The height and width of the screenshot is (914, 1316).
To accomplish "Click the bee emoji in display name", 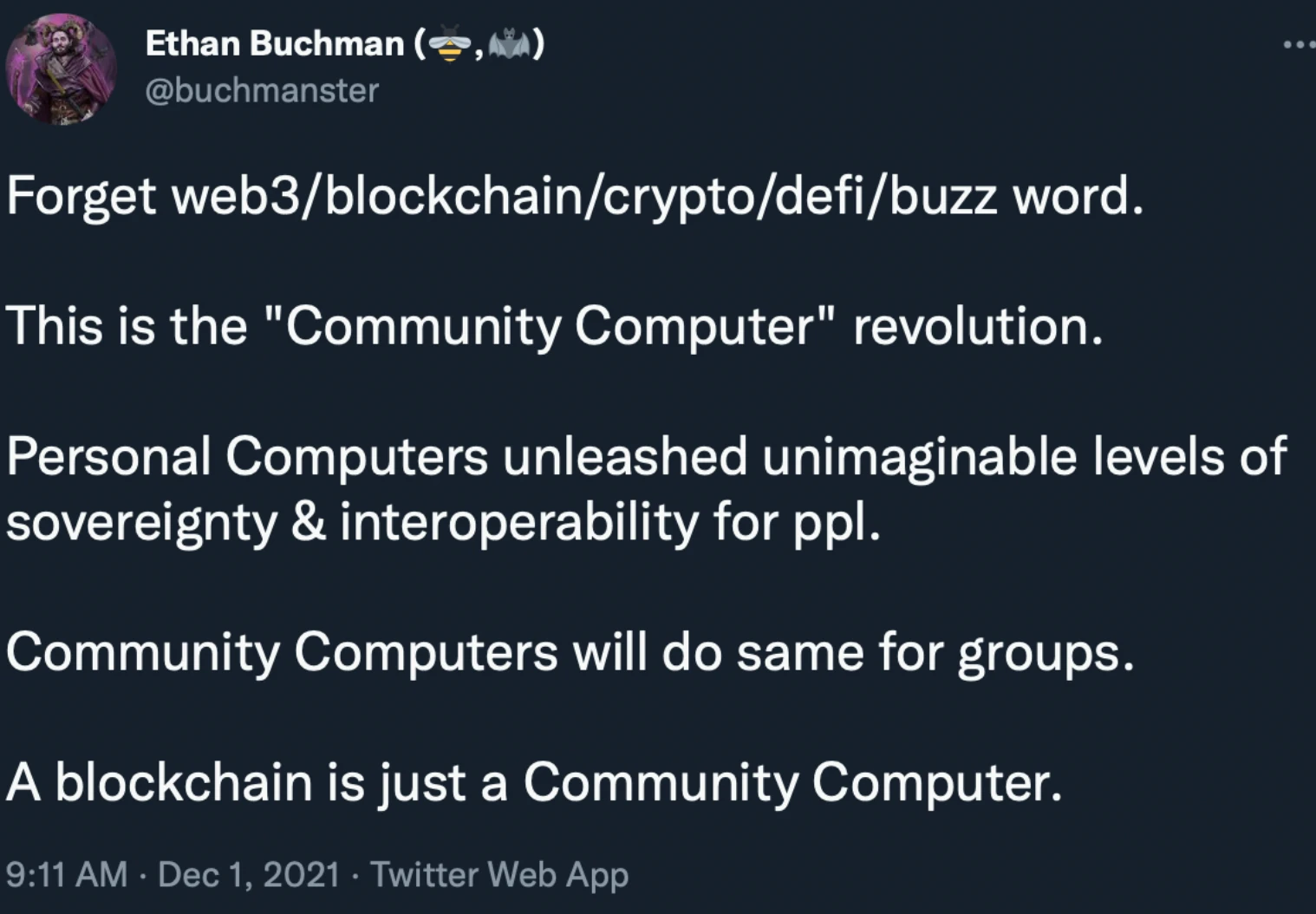I will 449,42.
